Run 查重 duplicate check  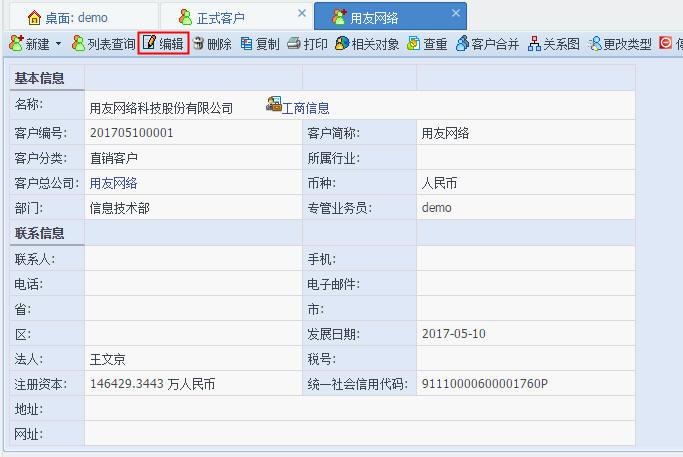point(427,44)
